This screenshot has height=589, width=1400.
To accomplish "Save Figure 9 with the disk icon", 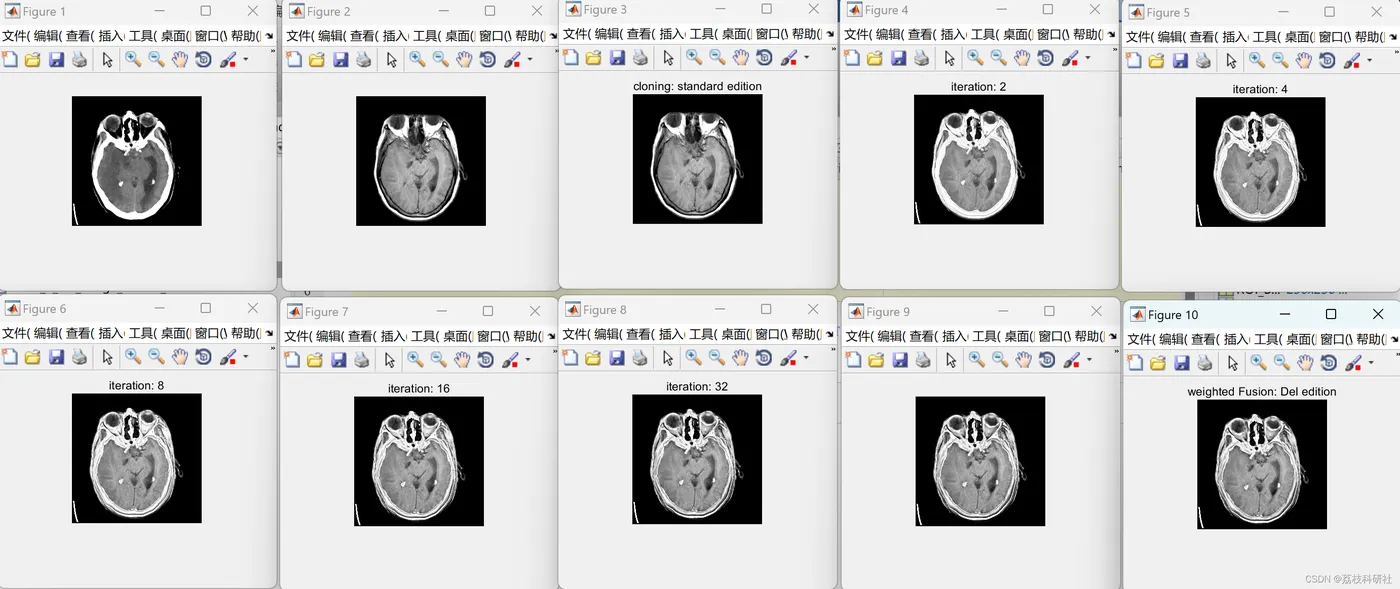I will (899, 359).
